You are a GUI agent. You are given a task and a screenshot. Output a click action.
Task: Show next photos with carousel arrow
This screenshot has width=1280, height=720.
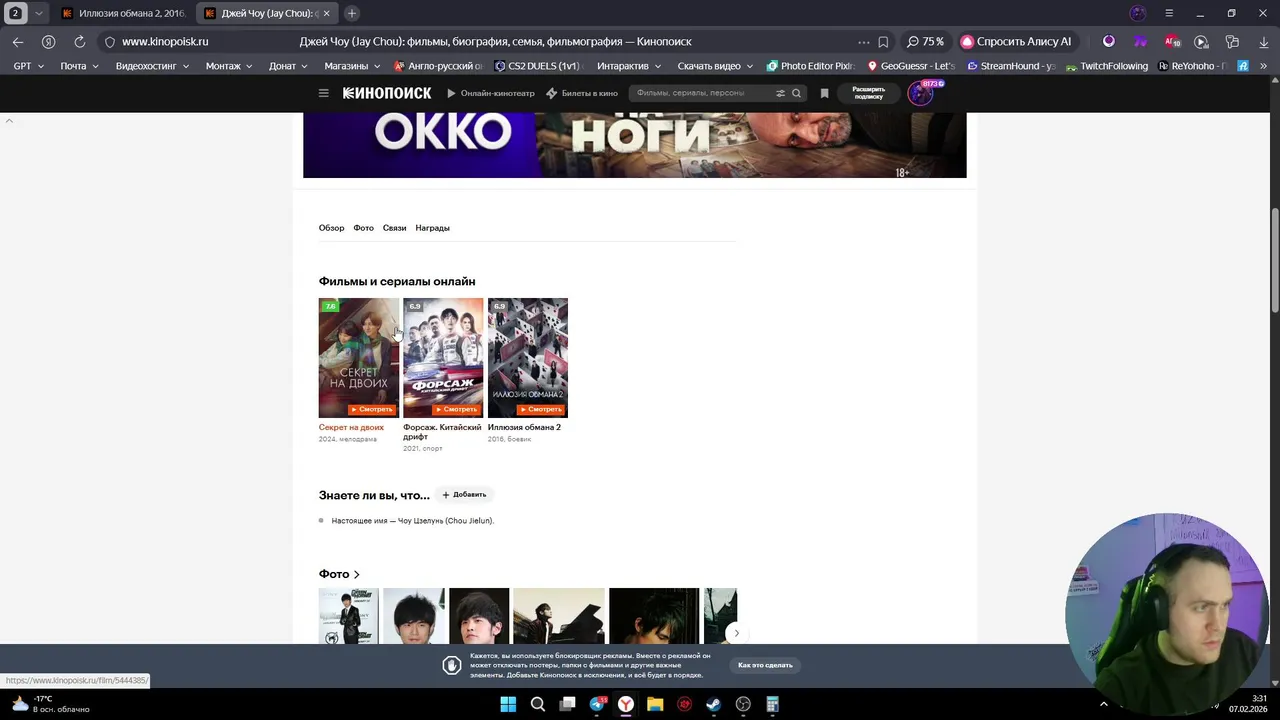(x=736, y=633)
